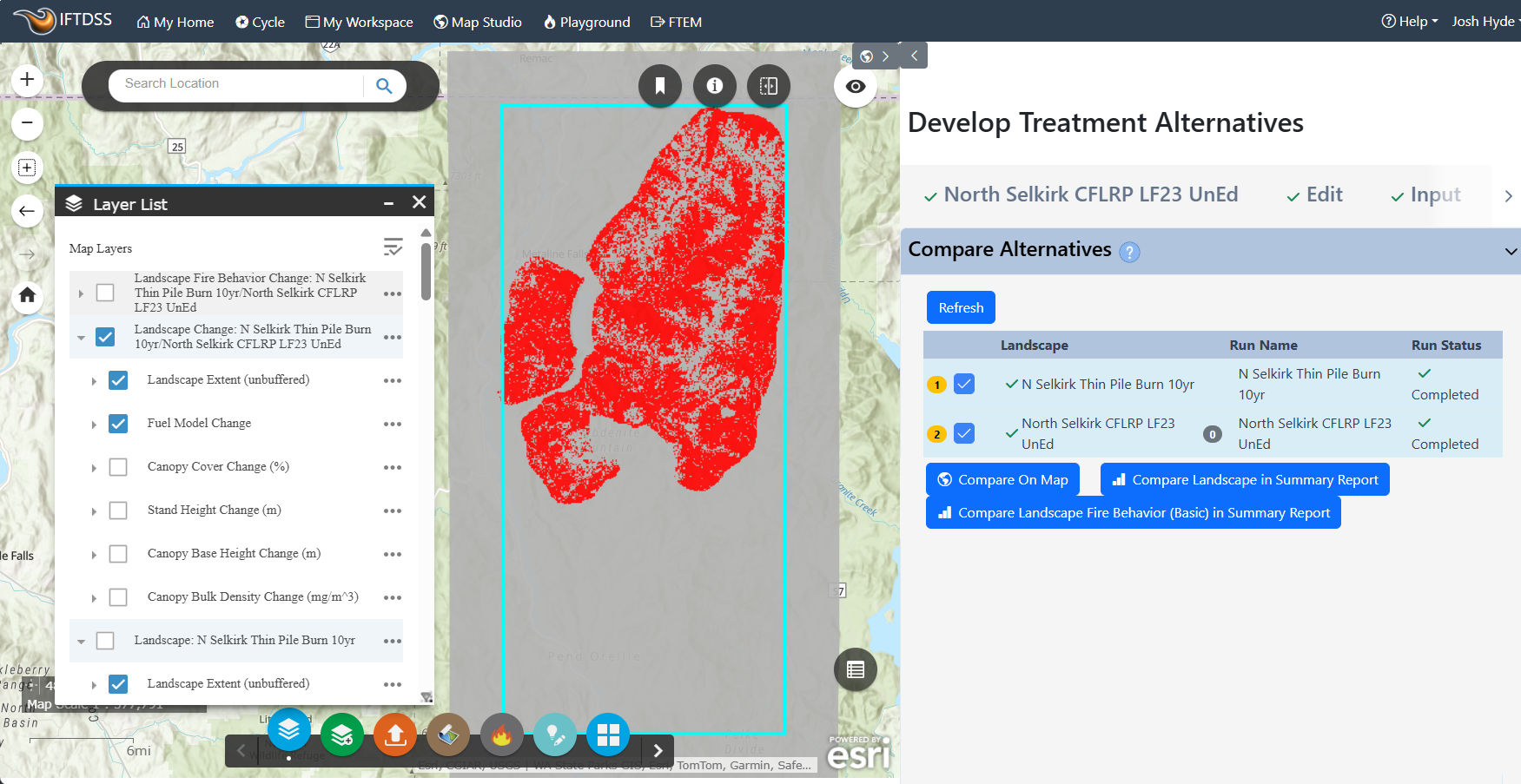Viewport: 1521px width, 784px height.
Task: Click the eye visibility button on map
Action: pyautogui.click(x=855, y=87)
